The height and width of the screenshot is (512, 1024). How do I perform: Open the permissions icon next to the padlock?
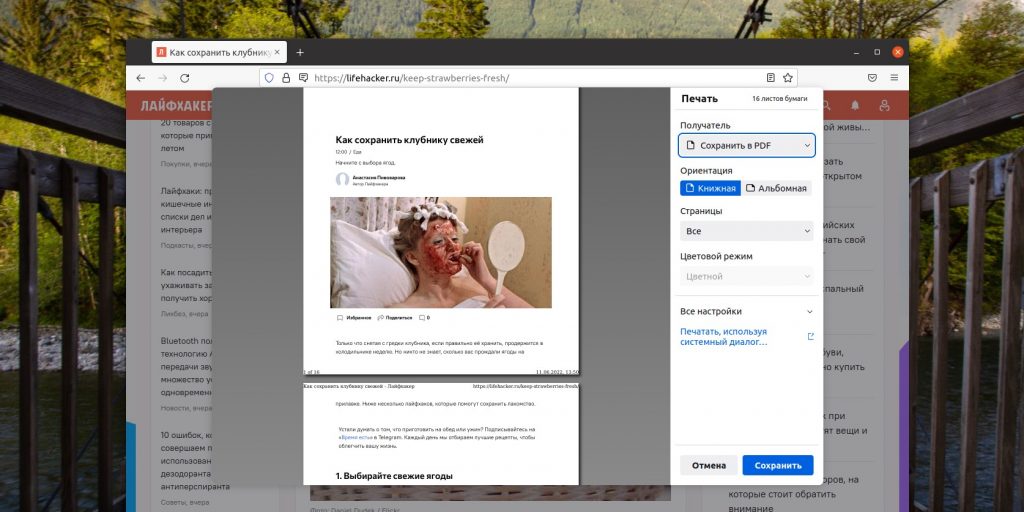click(x=303, y=78)
